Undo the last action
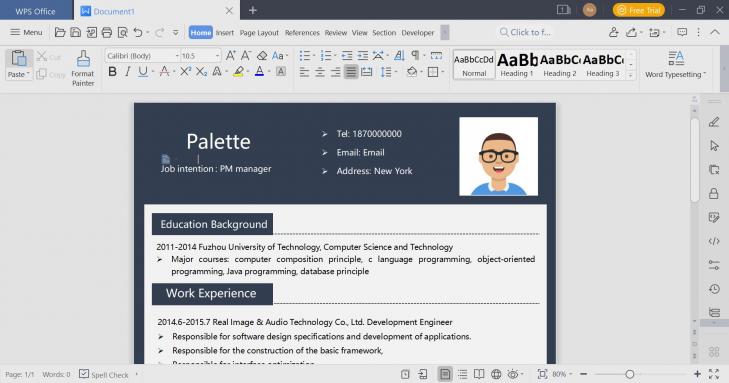Screen dimensions: 729x383 tap(138, 33)
